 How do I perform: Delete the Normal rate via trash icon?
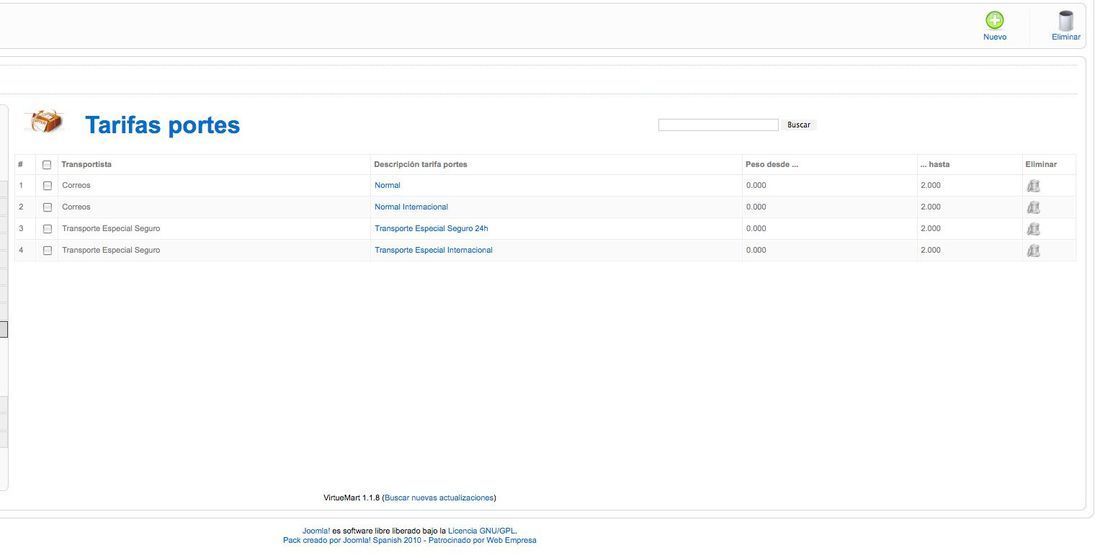coord(1033,186)
